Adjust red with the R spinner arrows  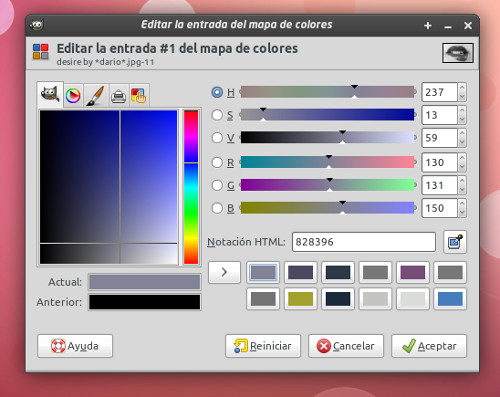pos(462,162)
